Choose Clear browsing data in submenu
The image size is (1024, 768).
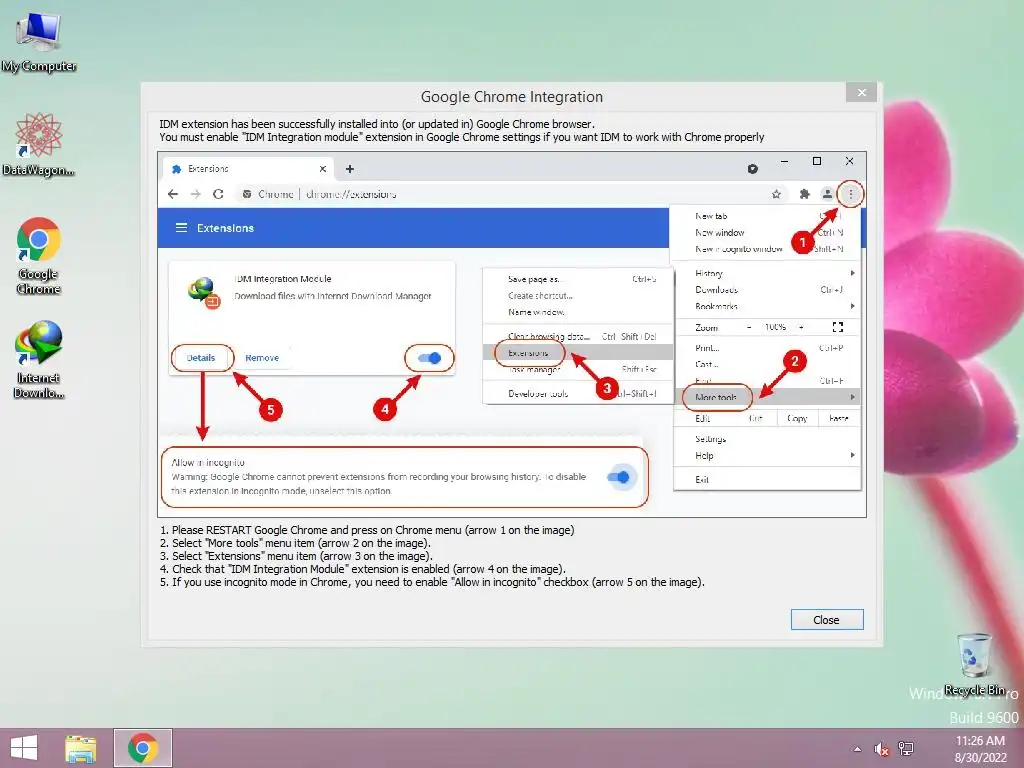[578, 336]
